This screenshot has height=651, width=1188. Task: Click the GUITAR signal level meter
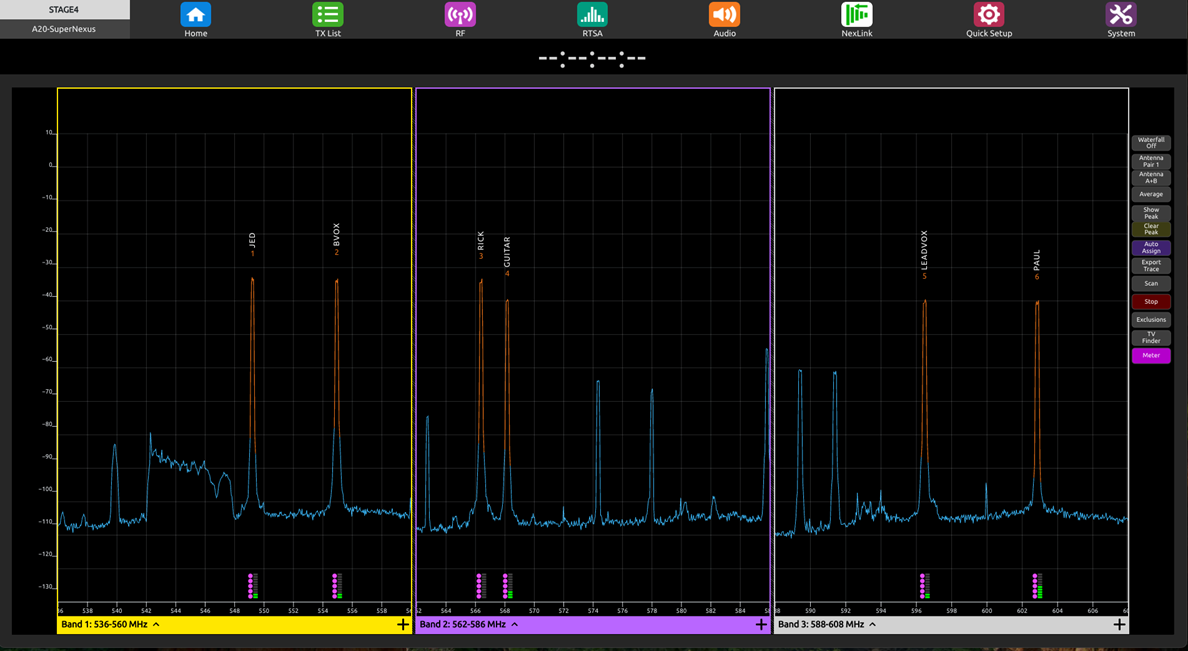[x=508, y=586]
